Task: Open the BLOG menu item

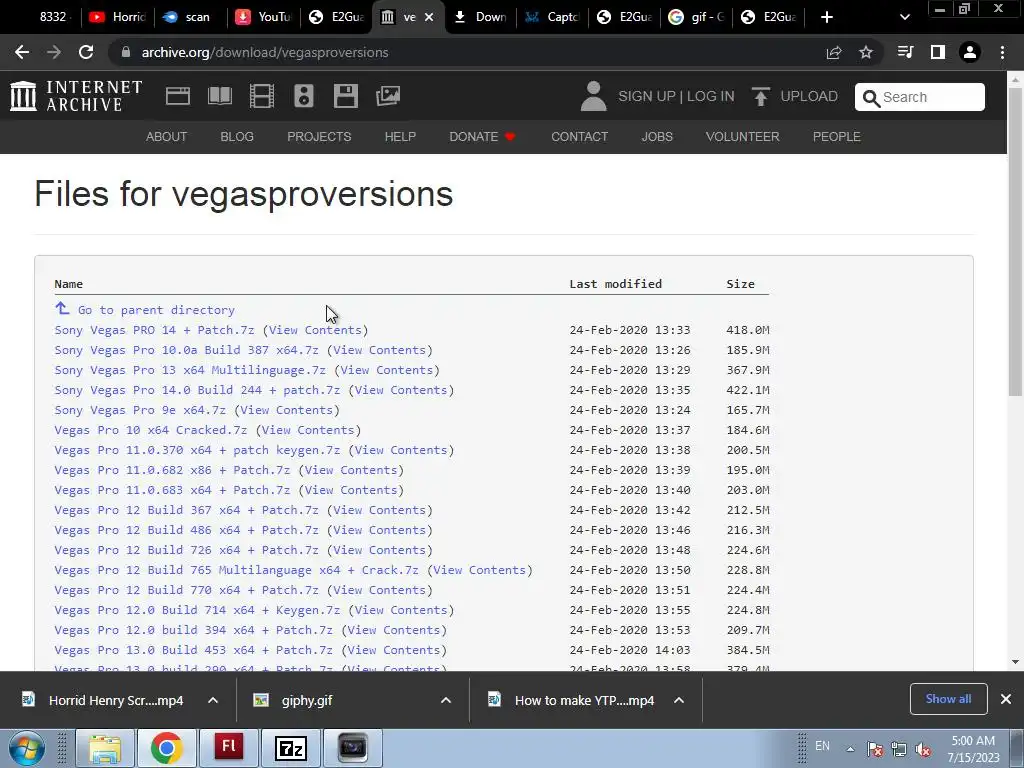Action: coord(237,136)
